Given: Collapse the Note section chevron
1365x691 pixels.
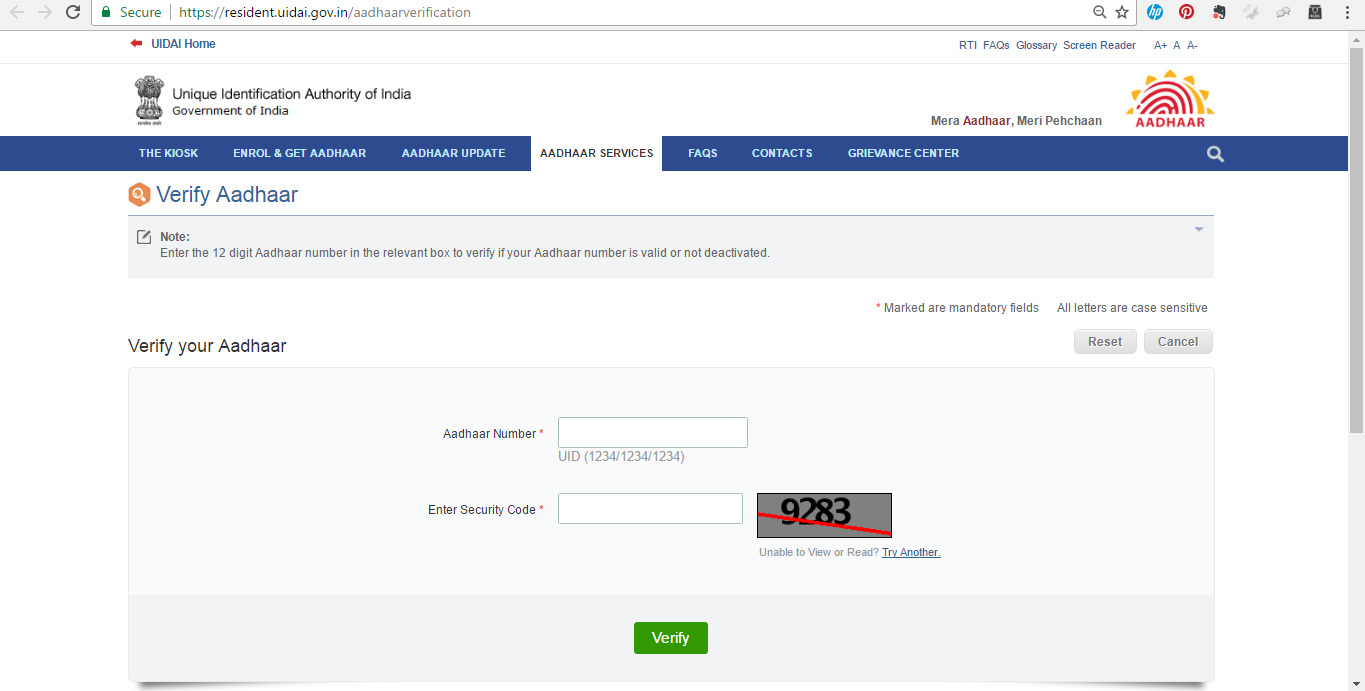Looking at the screenshot, I should 1197,228.
